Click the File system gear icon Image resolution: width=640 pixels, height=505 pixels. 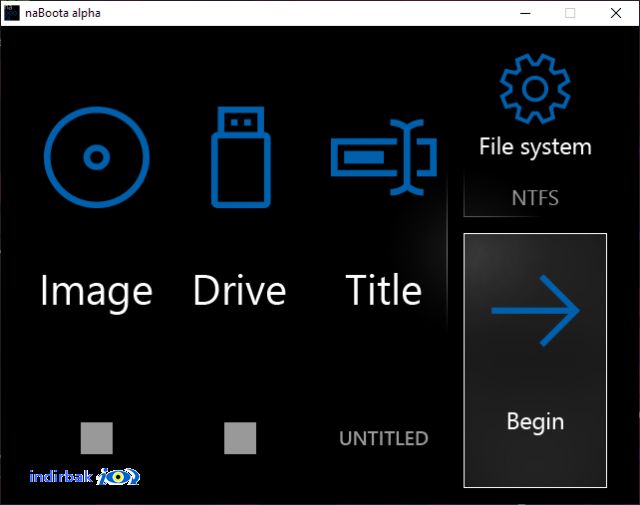pos(535,89)
